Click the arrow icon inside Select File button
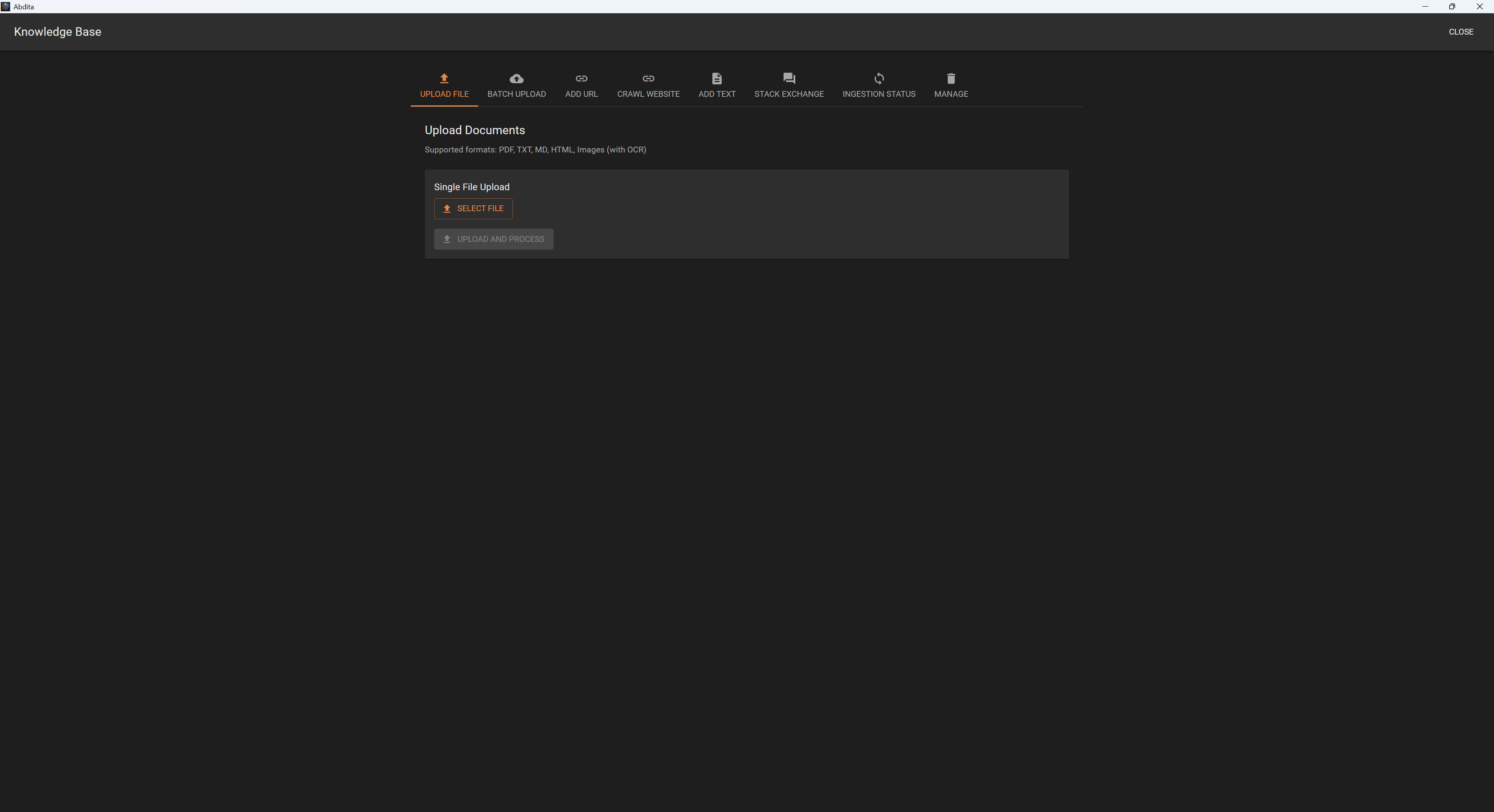1494x812 pixels. pyautogui.click(x=447, y=209)
